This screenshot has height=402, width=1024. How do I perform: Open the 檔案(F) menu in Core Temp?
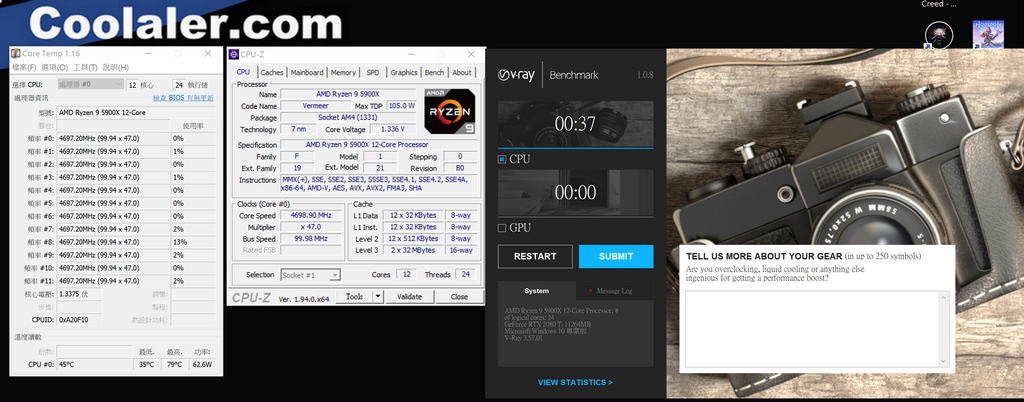24,67
